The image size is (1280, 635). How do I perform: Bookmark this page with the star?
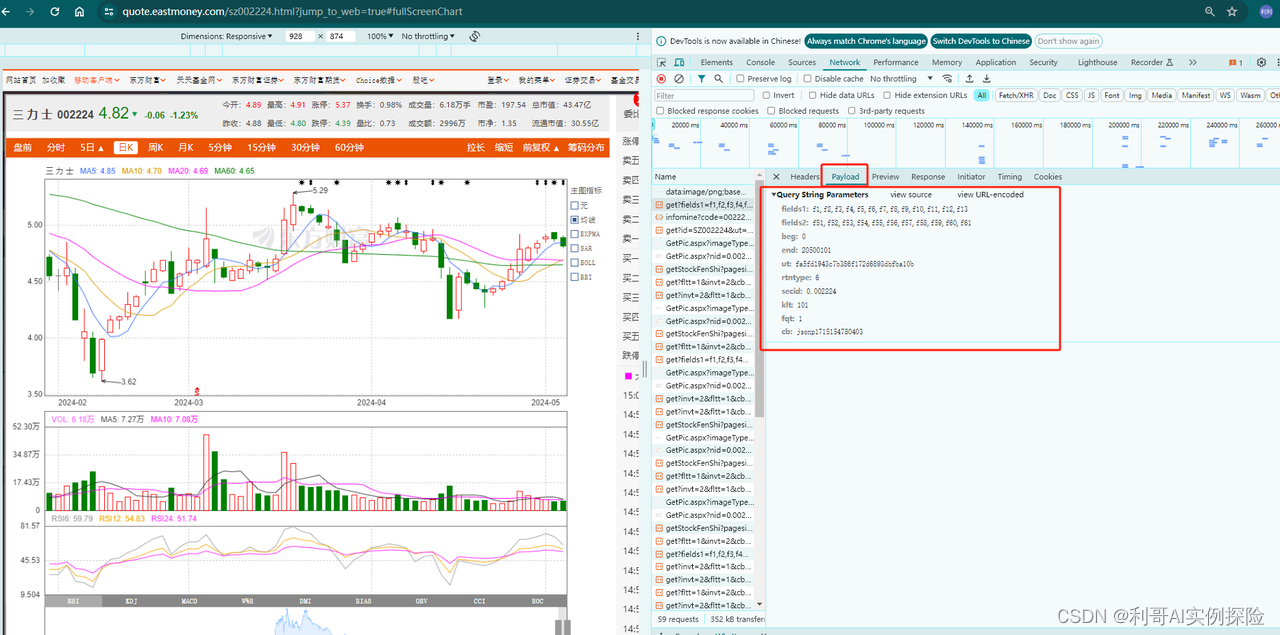pos(1233,12)
